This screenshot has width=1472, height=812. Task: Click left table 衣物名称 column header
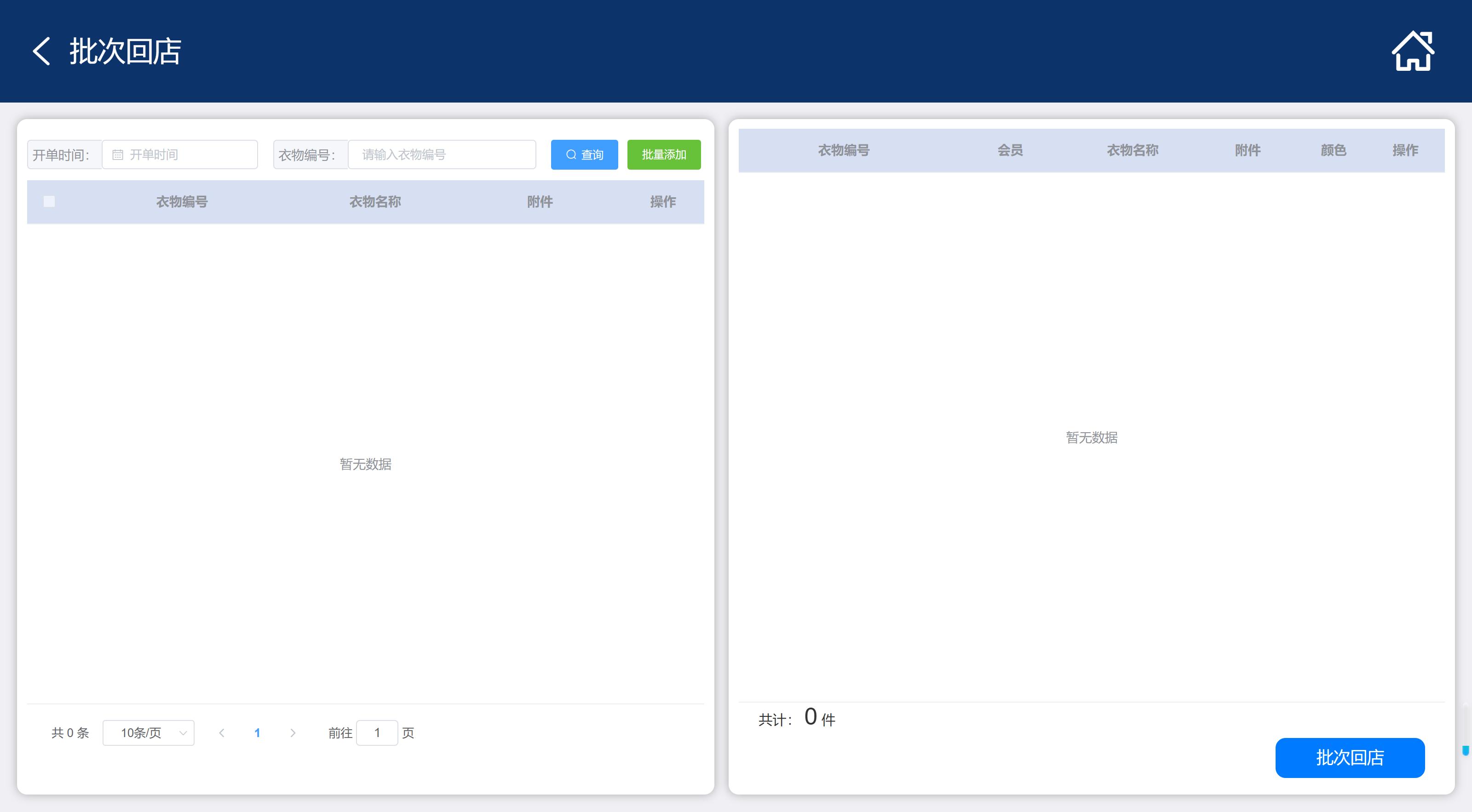click(x=375, y=201)
